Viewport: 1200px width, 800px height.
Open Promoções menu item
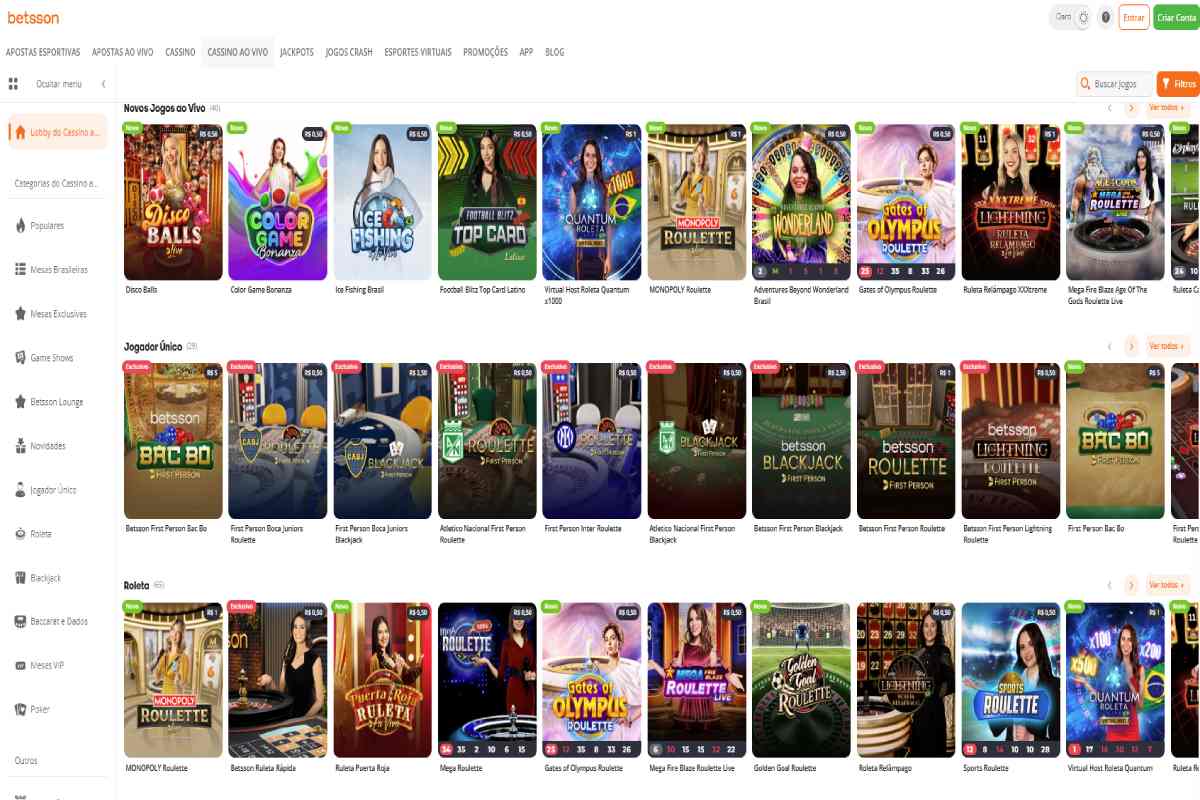click(485, 52)
